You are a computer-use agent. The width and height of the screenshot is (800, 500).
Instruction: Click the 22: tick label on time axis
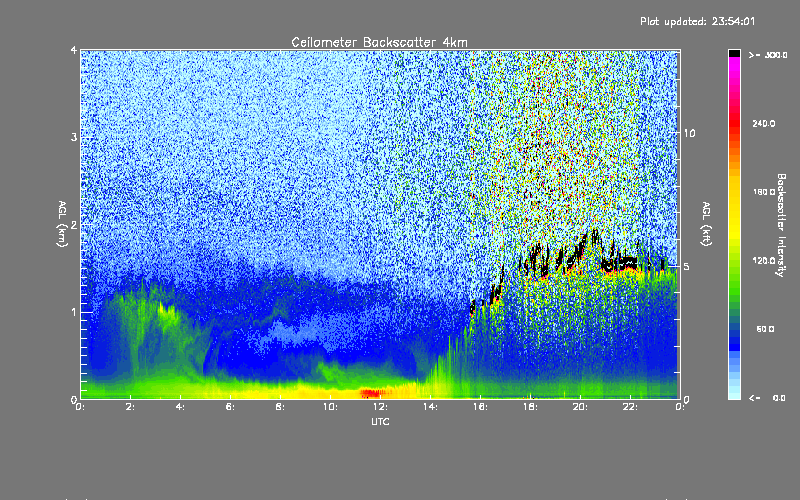(x=630, y=407)
